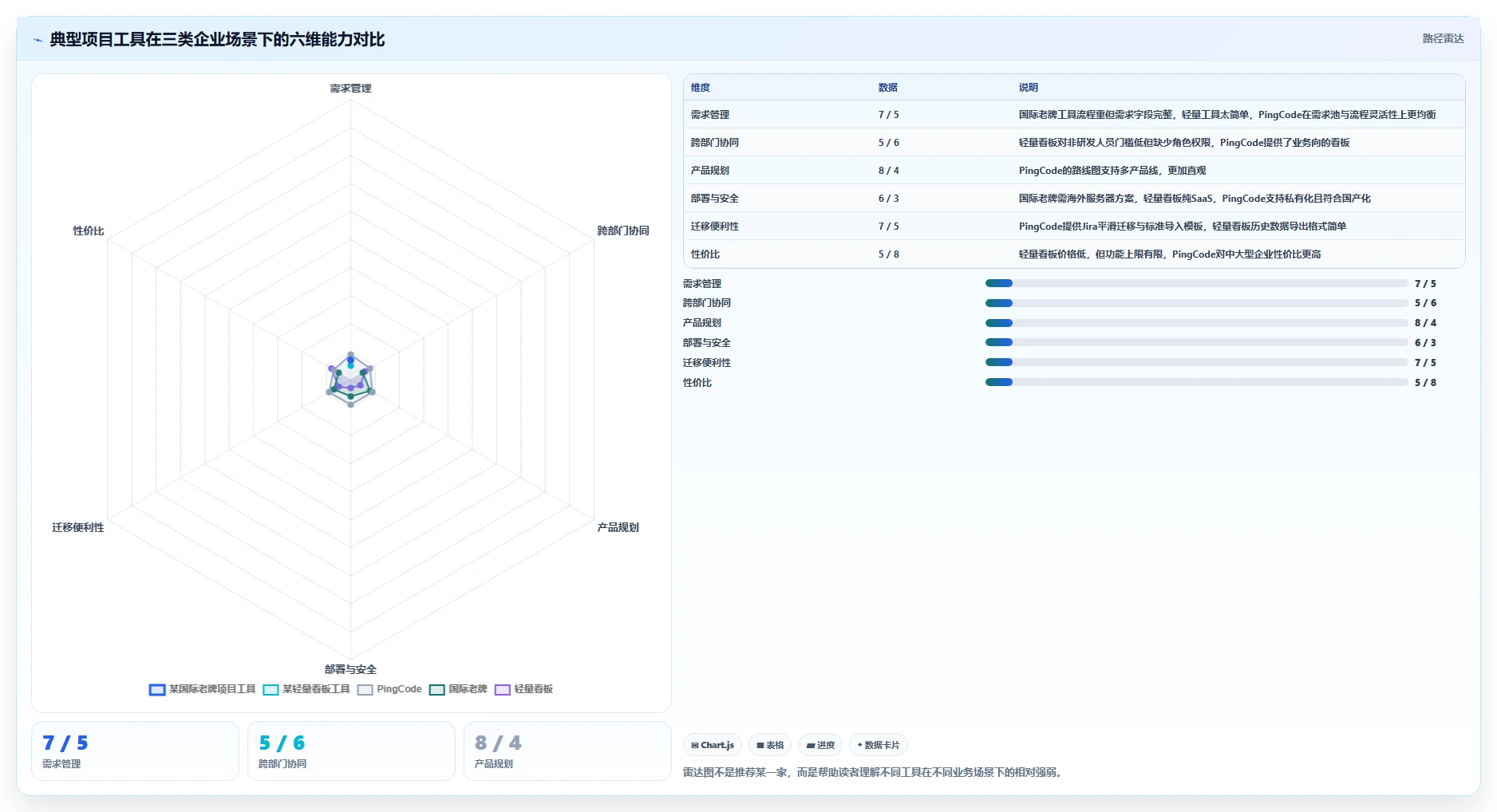Click the description starting 国际老牌工具流程重
1497x812 pixels.
[1227, 115]
